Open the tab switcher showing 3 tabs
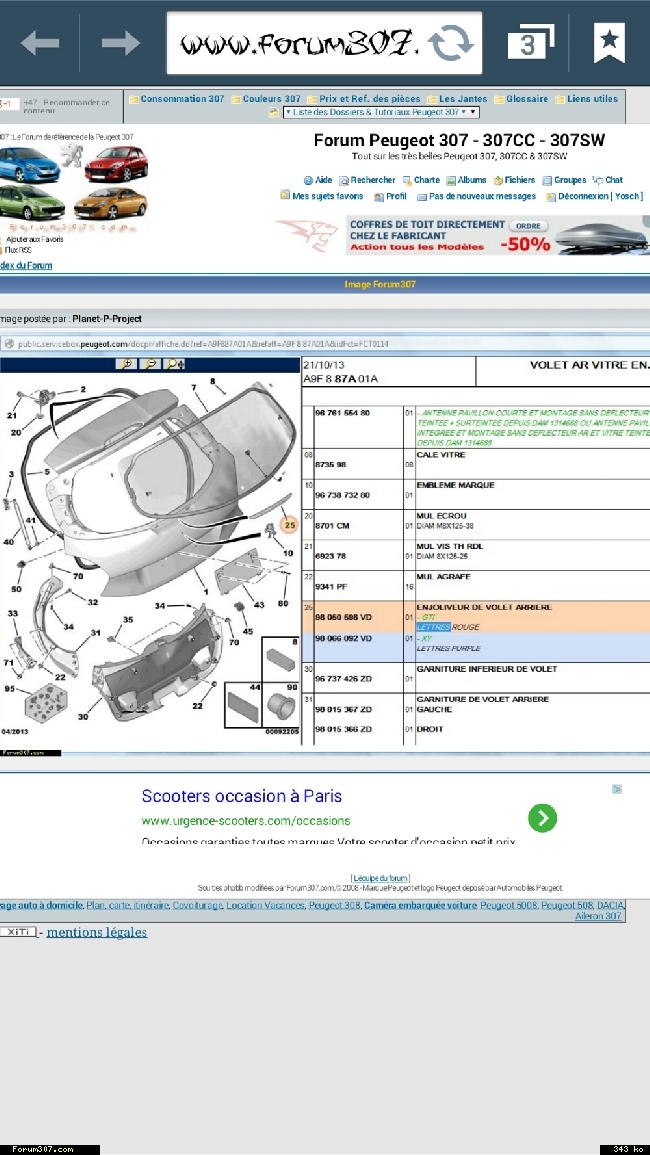The image size is (650, 1155). coord(531,43)
